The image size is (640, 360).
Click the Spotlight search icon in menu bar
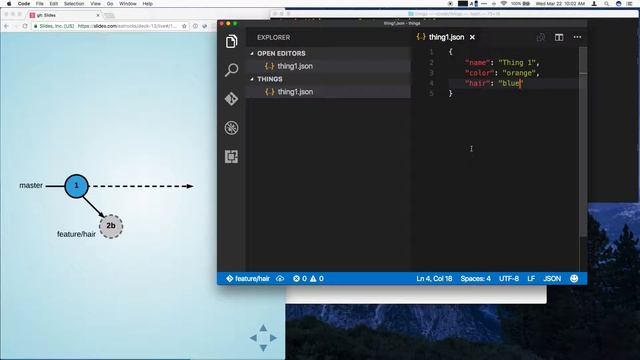607,4
